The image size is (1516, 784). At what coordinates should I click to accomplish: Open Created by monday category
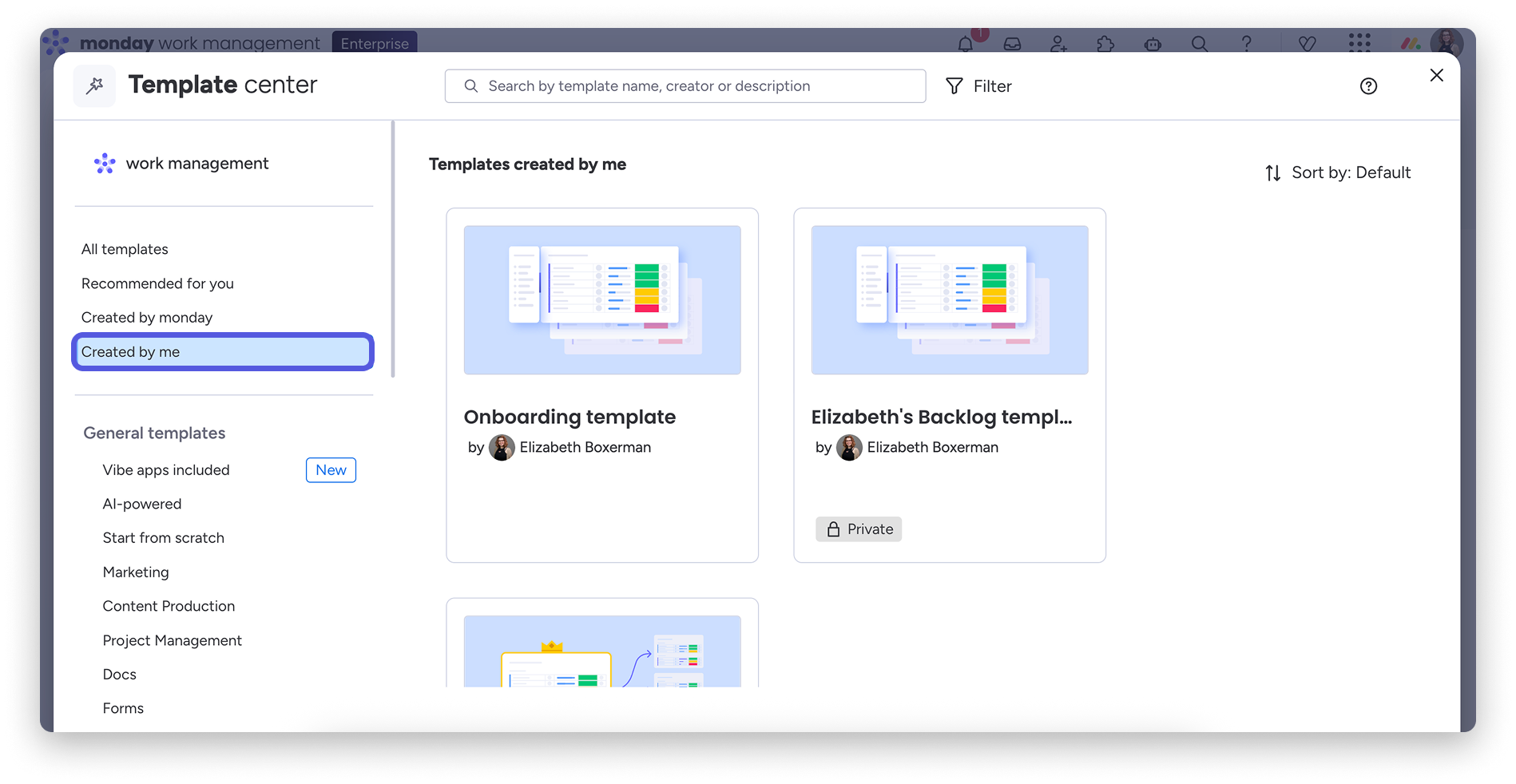[147, 318]
